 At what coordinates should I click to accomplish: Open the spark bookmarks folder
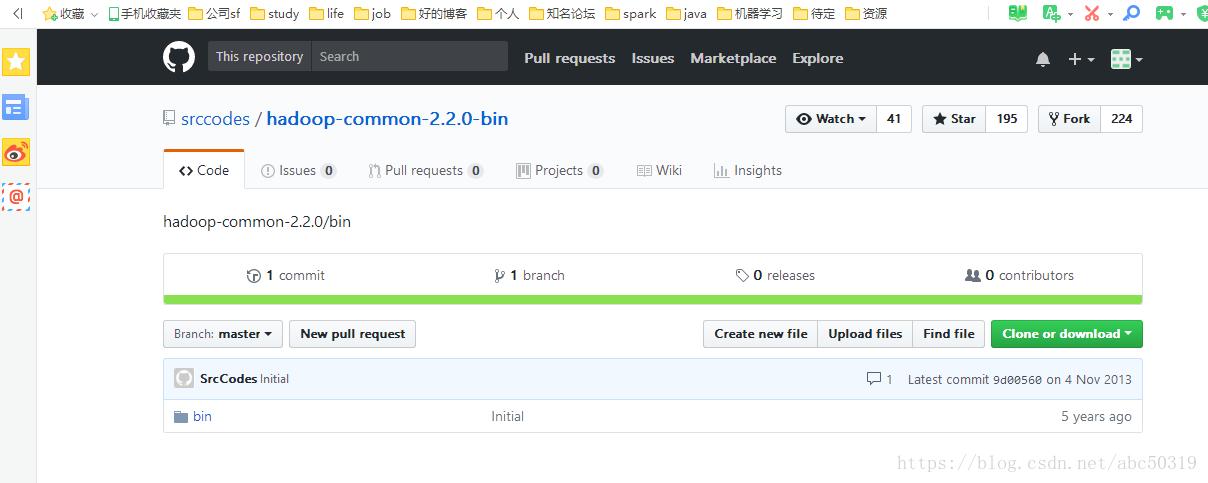click(x=631, y=14)
